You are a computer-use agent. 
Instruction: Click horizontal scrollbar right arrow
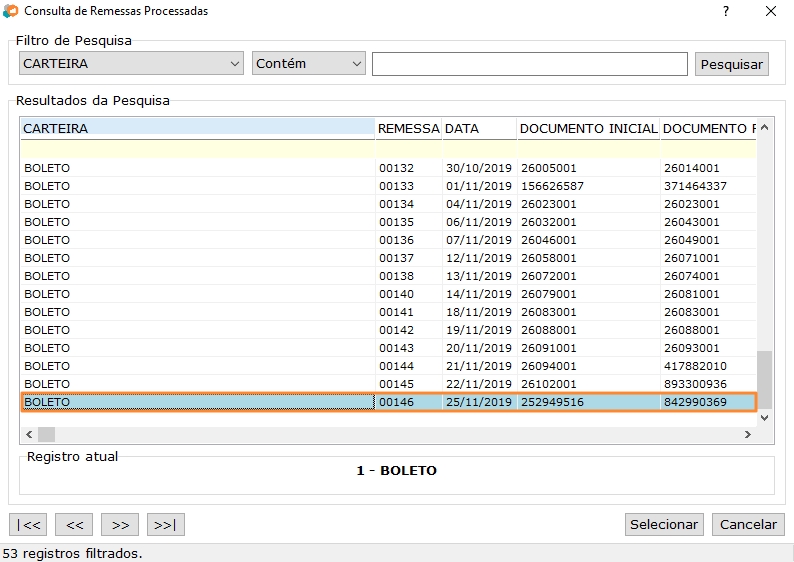pos(747,435)
